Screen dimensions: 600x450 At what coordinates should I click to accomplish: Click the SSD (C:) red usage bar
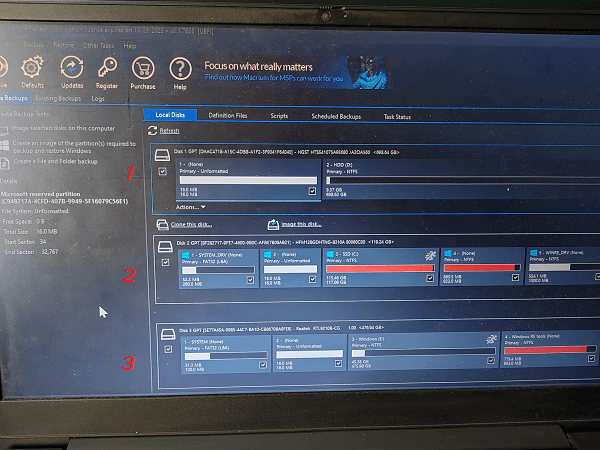pos(380,268)
